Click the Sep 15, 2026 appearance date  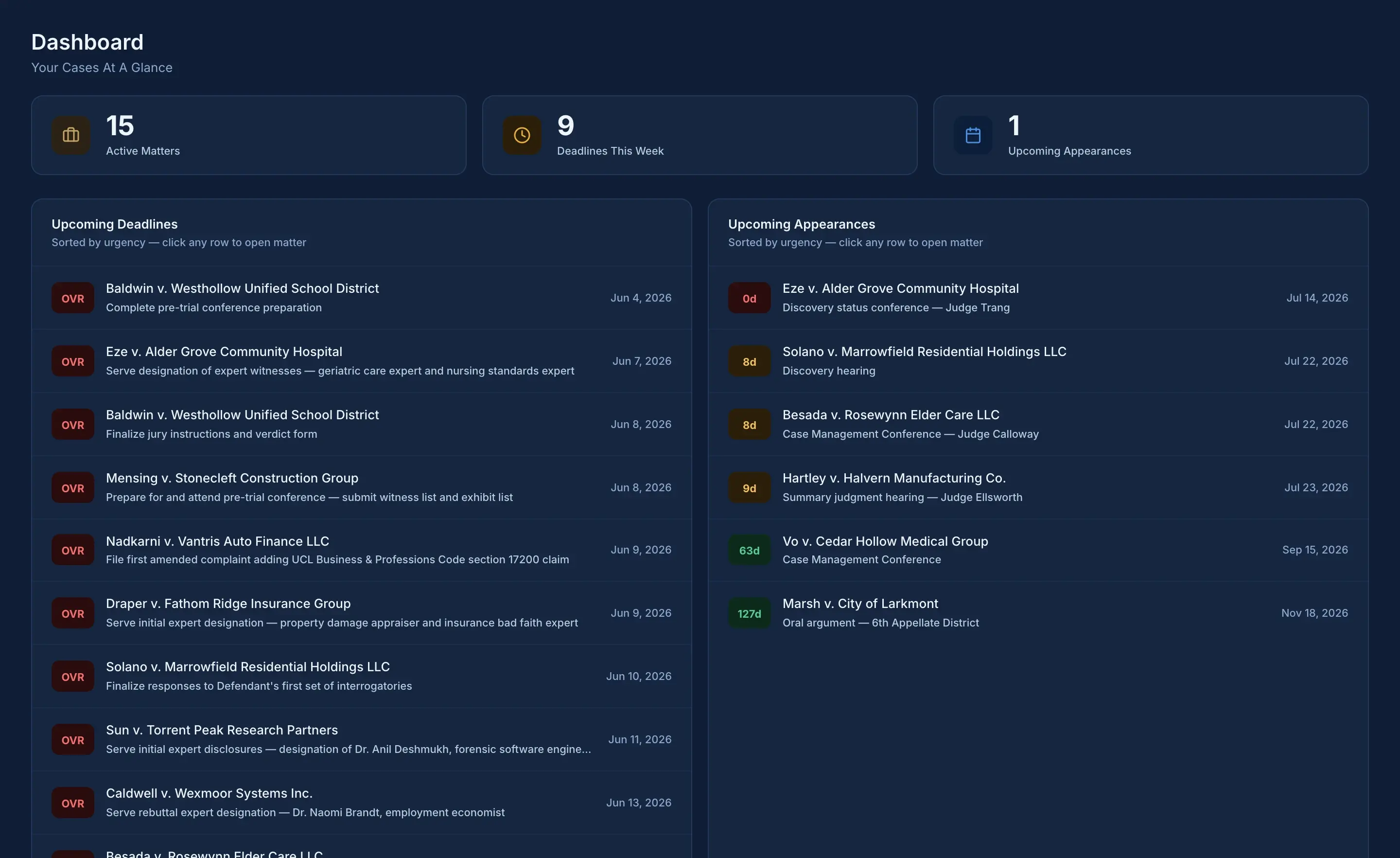(1315, 550)
